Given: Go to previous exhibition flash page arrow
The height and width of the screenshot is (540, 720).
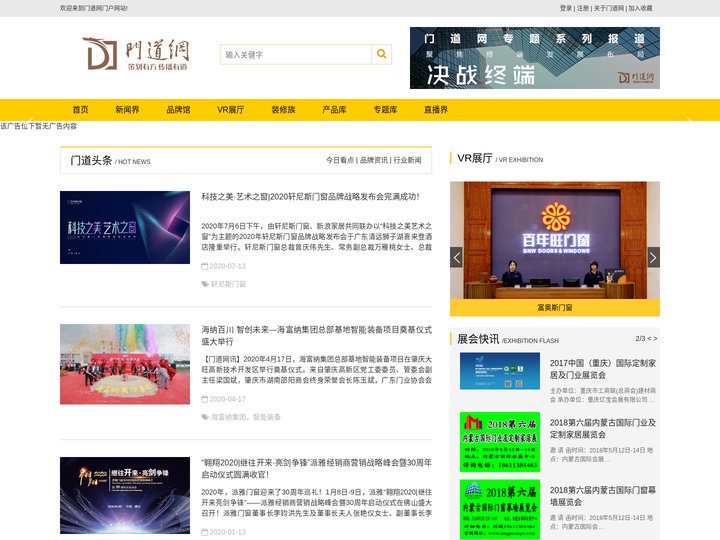Looking at the screenshot, I should coord(649,339).
